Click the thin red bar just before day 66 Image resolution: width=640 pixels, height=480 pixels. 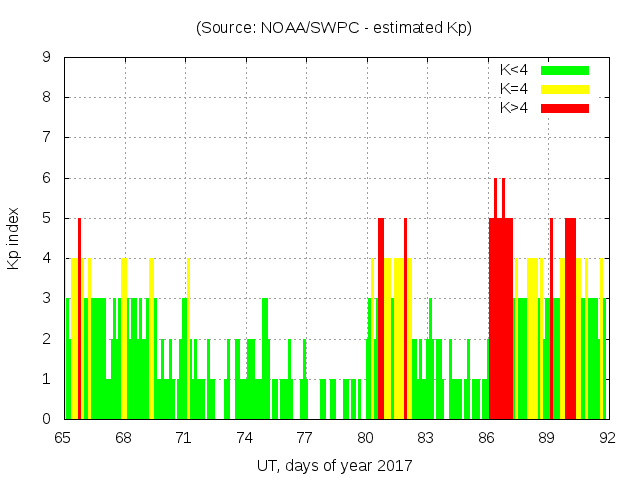pyautogui.click(x=80, y=320)
